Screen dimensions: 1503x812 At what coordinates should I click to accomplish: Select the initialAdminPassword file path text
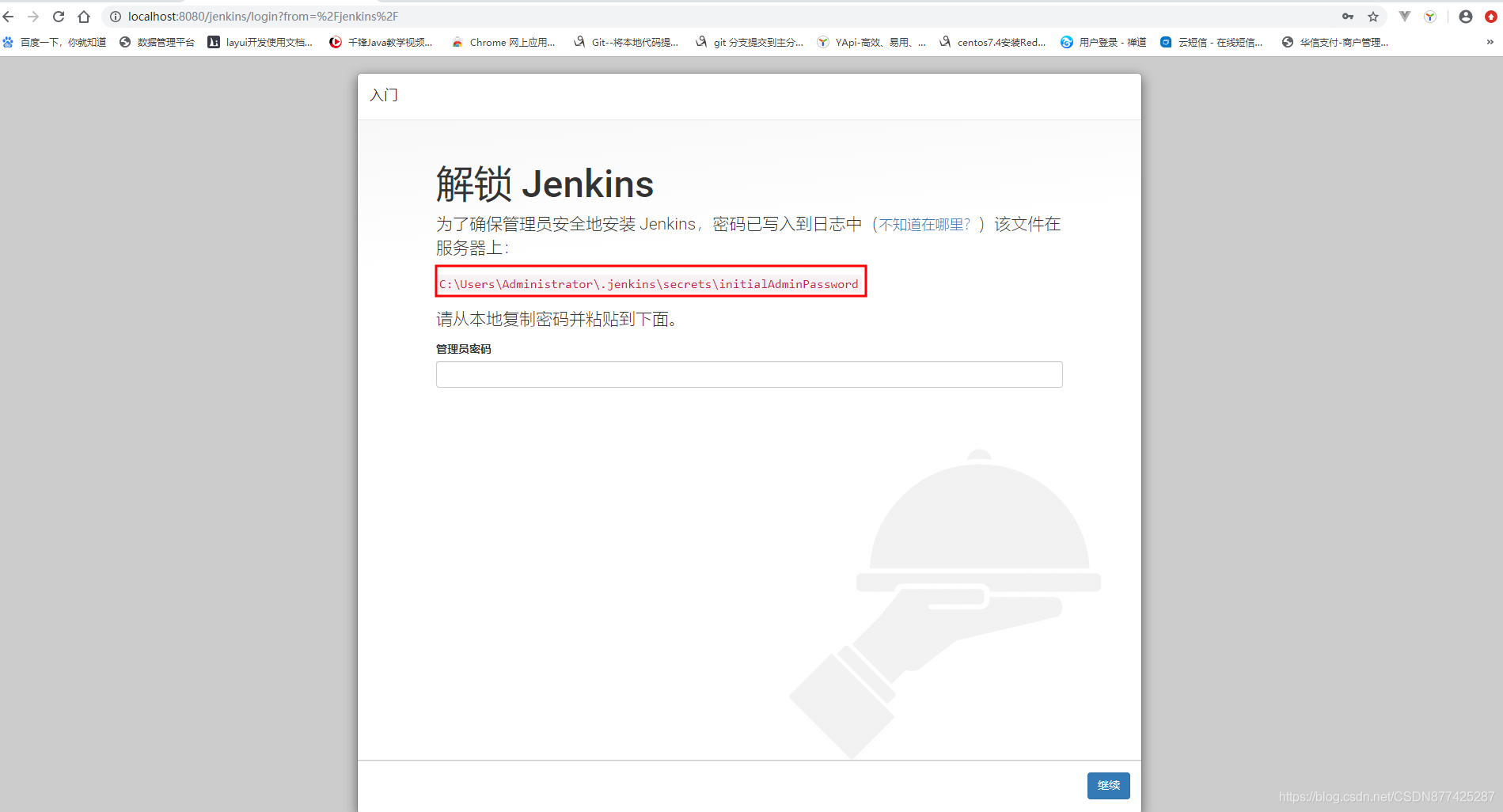[x=649, y=284]
